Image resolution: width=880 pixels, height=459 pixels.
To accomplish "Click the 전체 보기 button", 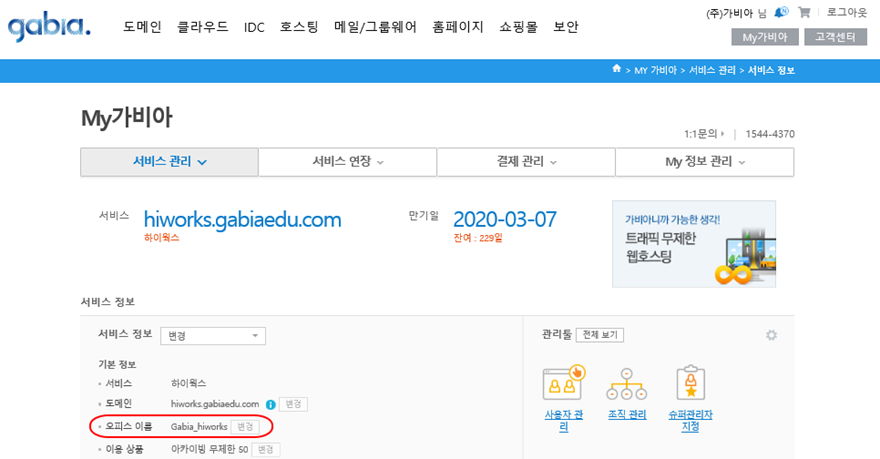I will [600, 335].
